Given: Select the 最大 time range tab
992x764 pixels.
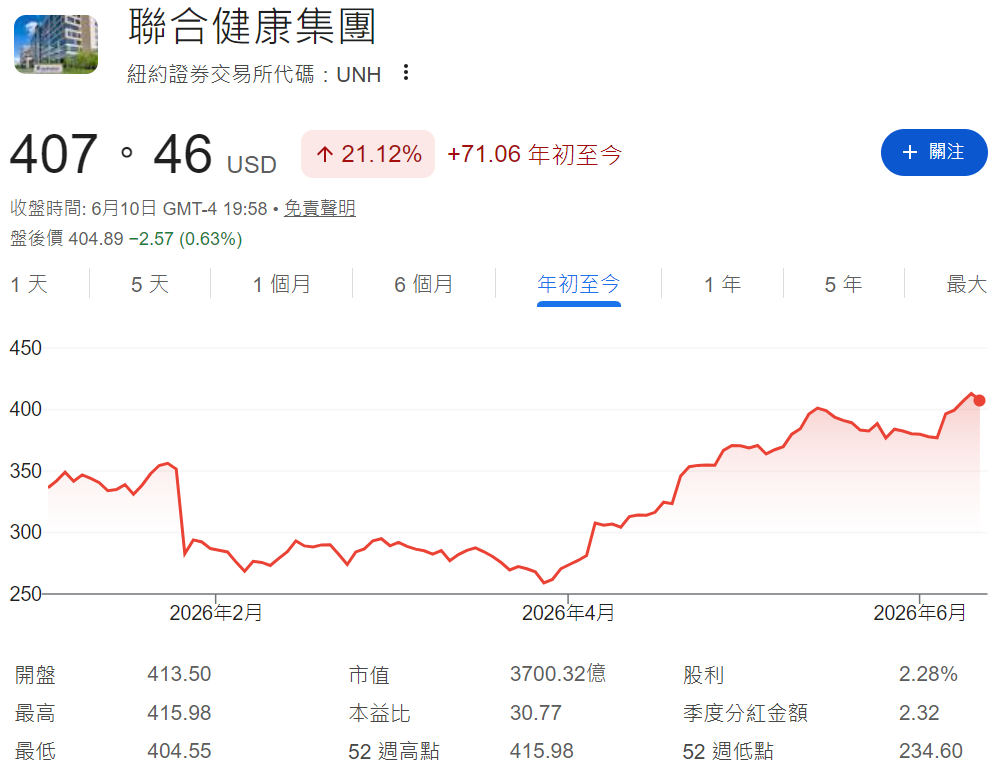Looking at the screenshot, I should [967, 284].
